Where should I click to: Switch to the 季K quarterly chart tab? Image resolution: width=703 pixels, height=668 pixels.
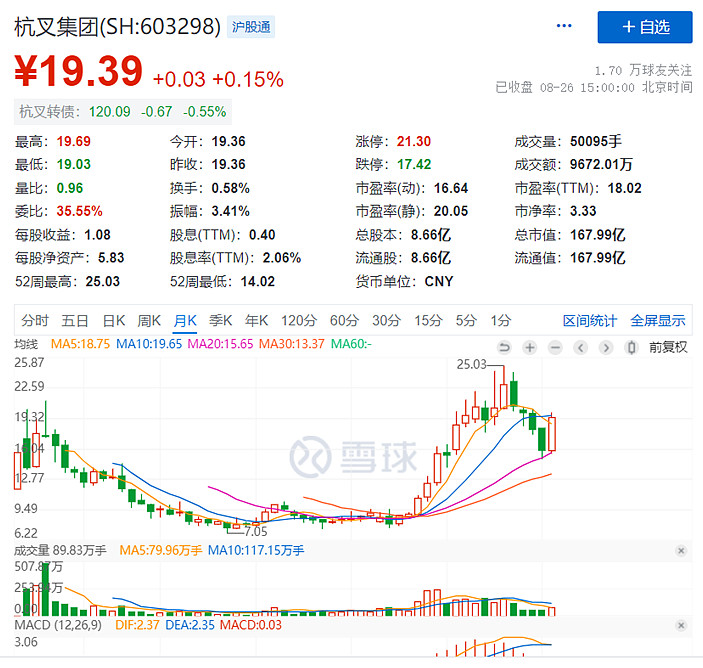pos(221,321)
